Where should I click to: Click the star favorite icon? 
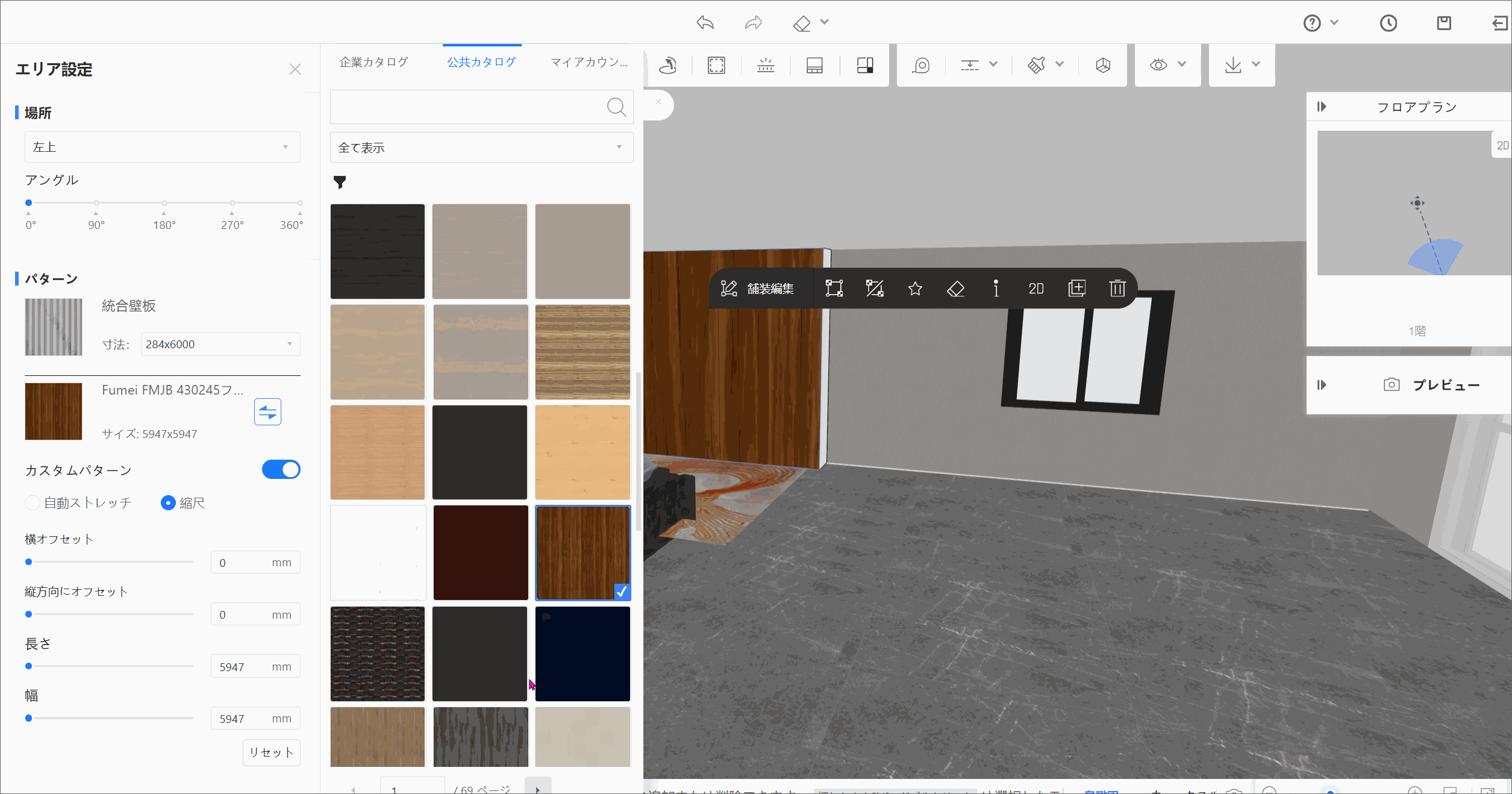pos(915,289)
